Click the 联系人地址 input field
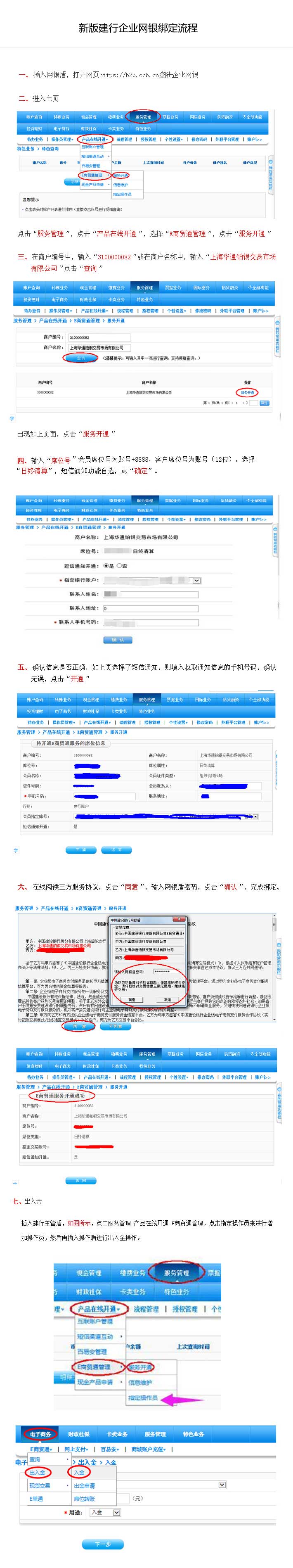 click(150, 608)
